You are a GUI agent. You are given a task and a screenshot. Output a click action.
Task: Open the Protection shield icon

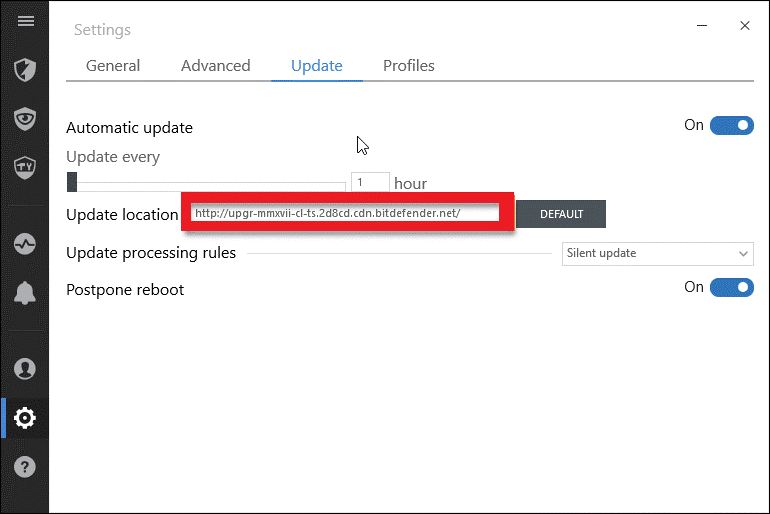tap(25, 70)
